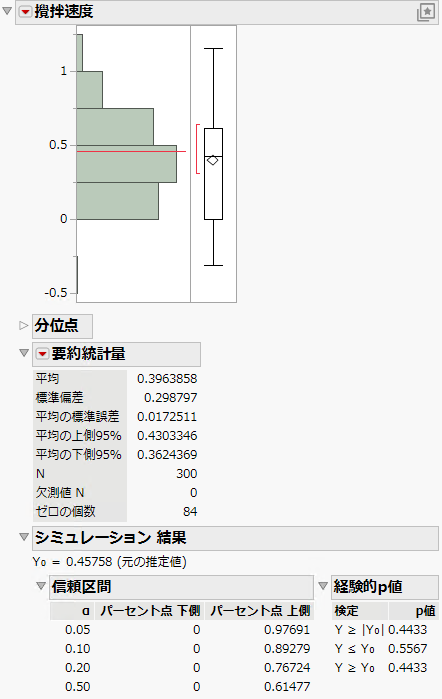442x699 pixels.
Task: Select the histogram bar between 0.75 and 1
Action: (x=90, y=90)
